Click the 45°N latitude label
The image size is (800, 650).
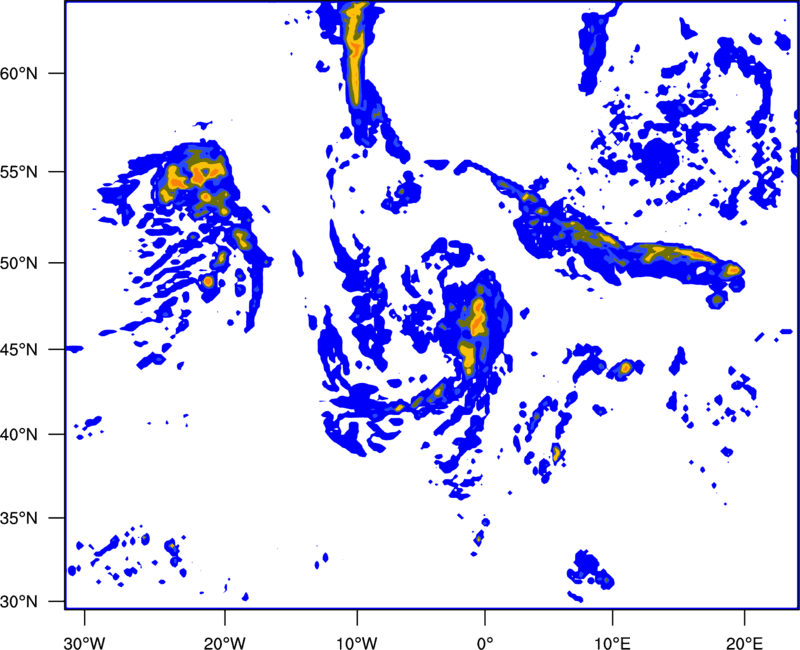pyautogui.click(x=19, y=350)
